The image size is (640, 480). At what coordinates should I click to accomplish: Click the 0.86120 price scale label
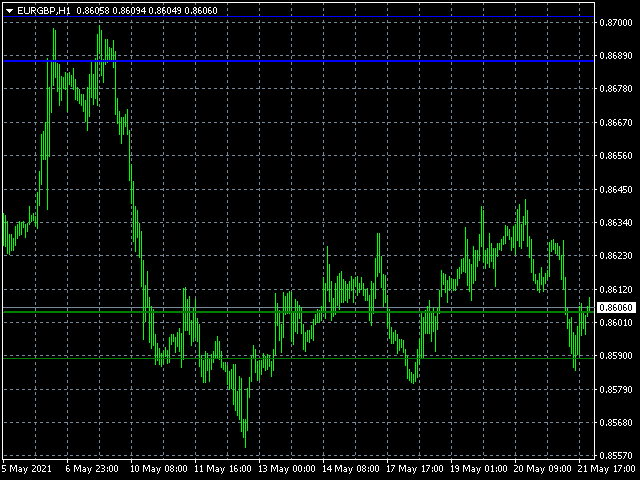point(616,289)
